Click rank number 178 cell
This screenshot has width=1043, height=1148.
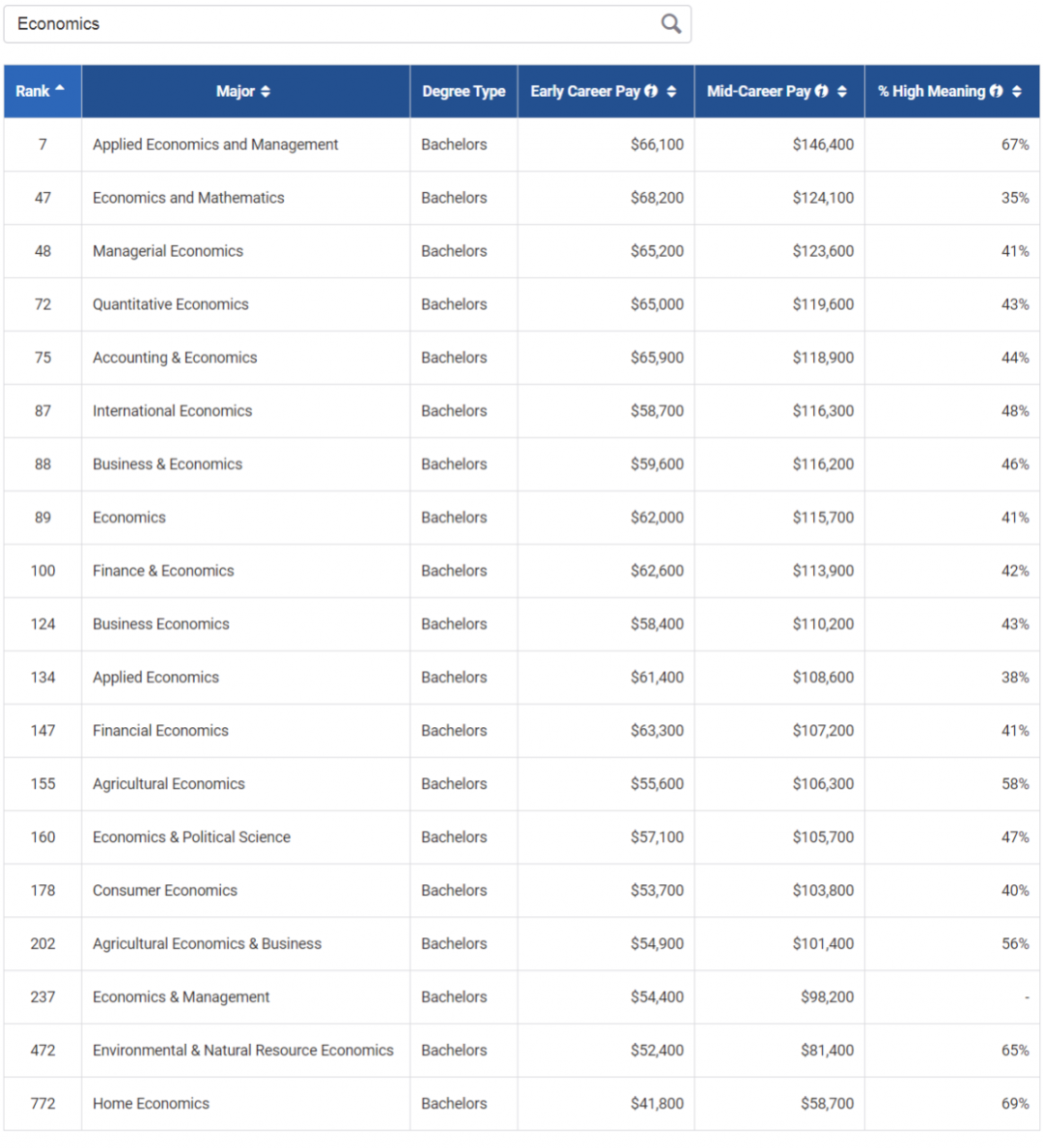click(x=42, y=890)
